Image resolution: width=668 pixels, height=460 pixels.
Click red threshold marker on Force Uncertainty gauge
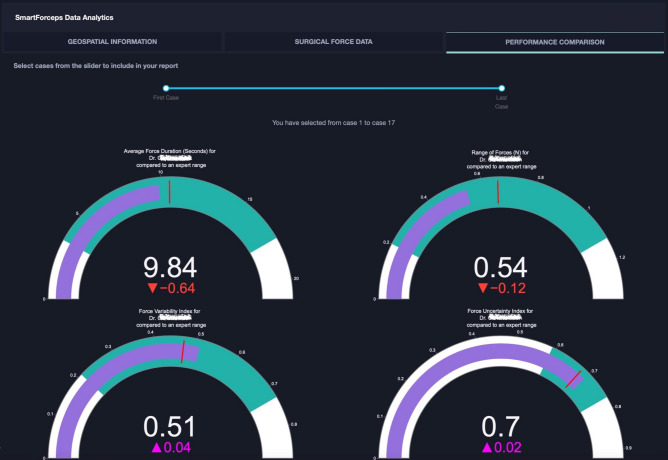click(x=573, y=378)
